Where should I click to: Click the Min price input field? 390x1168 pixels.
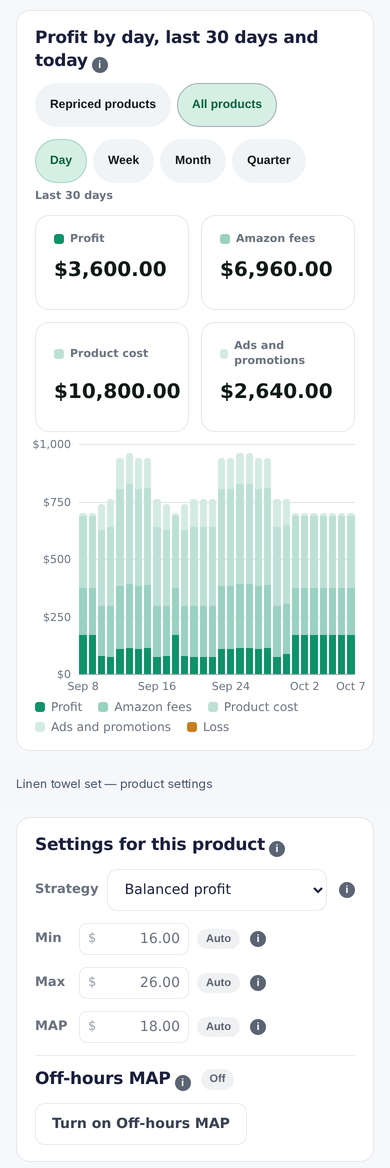[134, 939]
